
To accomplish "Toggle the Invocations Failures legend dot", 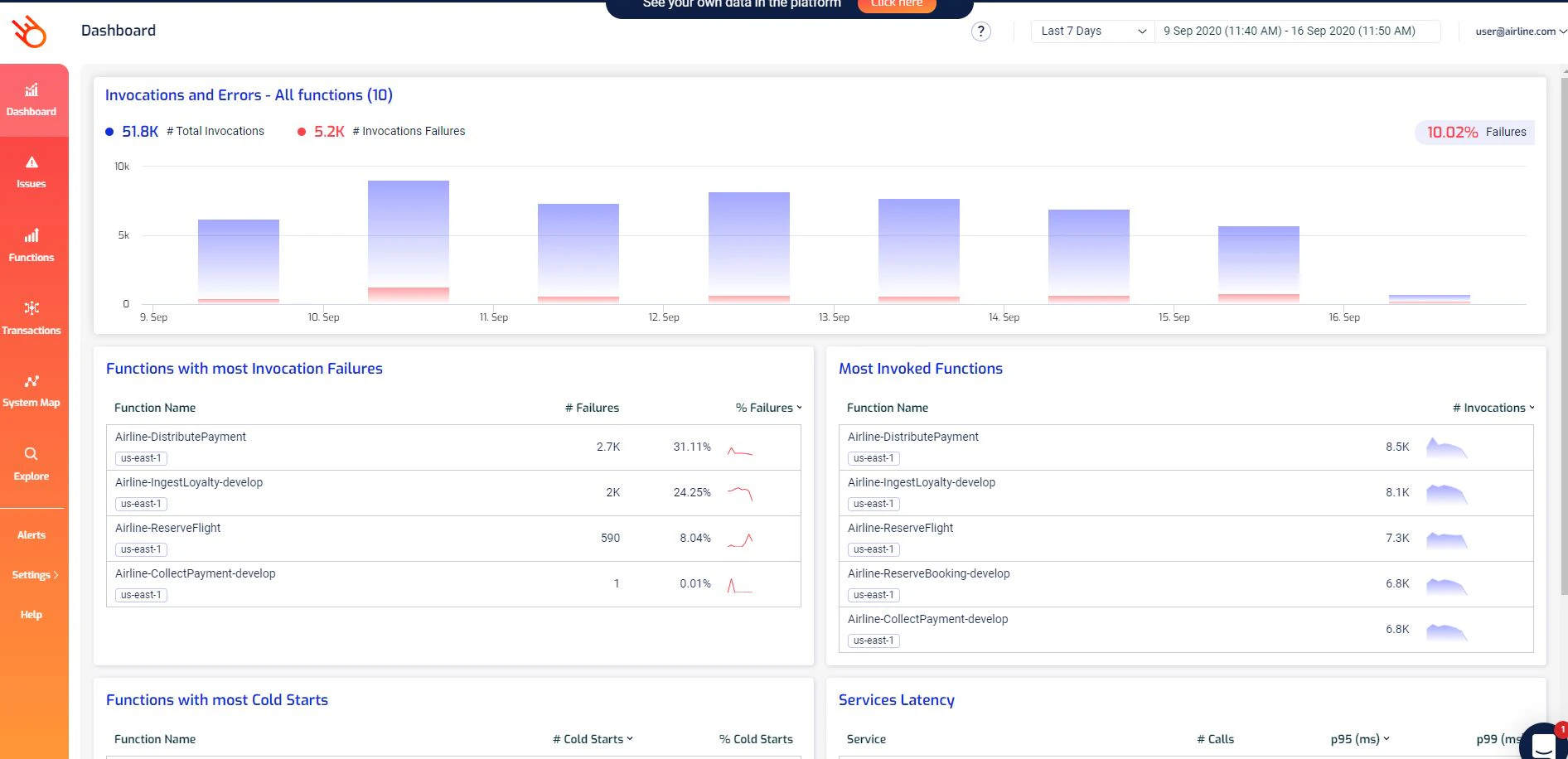I will pos(302,132).
